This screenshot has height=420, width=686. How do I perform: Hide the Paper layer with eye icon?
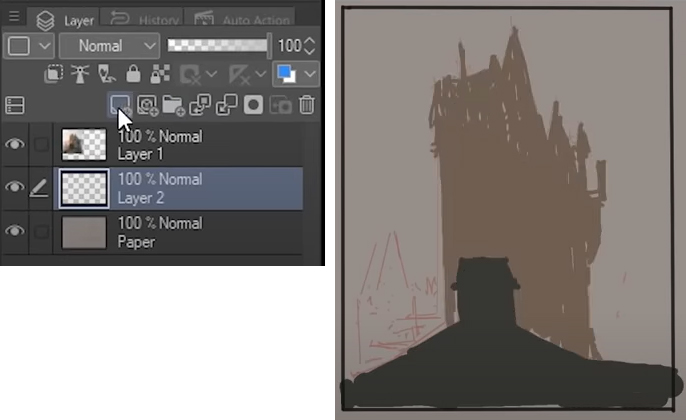pos(14,231)
